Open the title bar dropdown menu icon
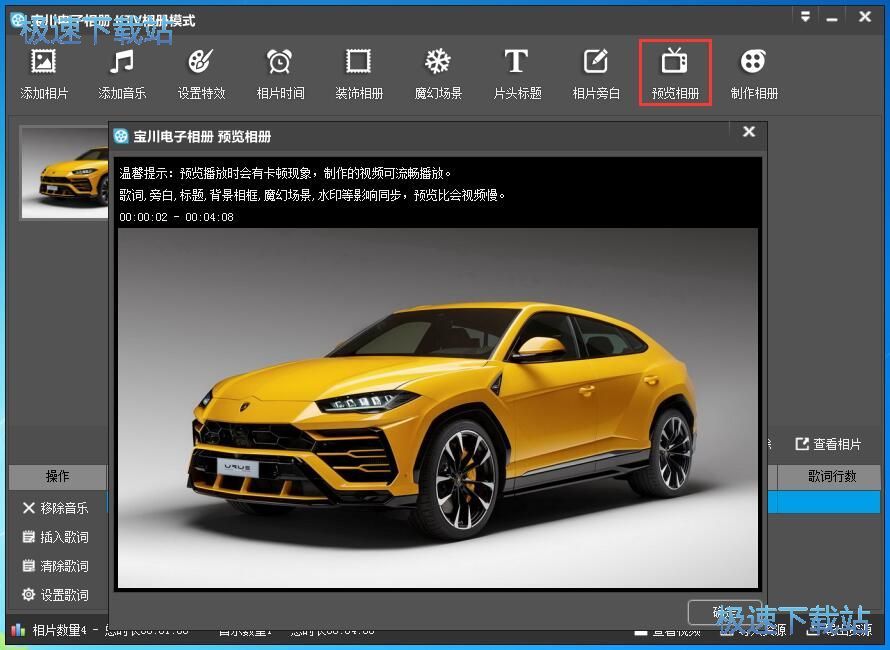This screenshot has height=650, width=890. (805, 17)
